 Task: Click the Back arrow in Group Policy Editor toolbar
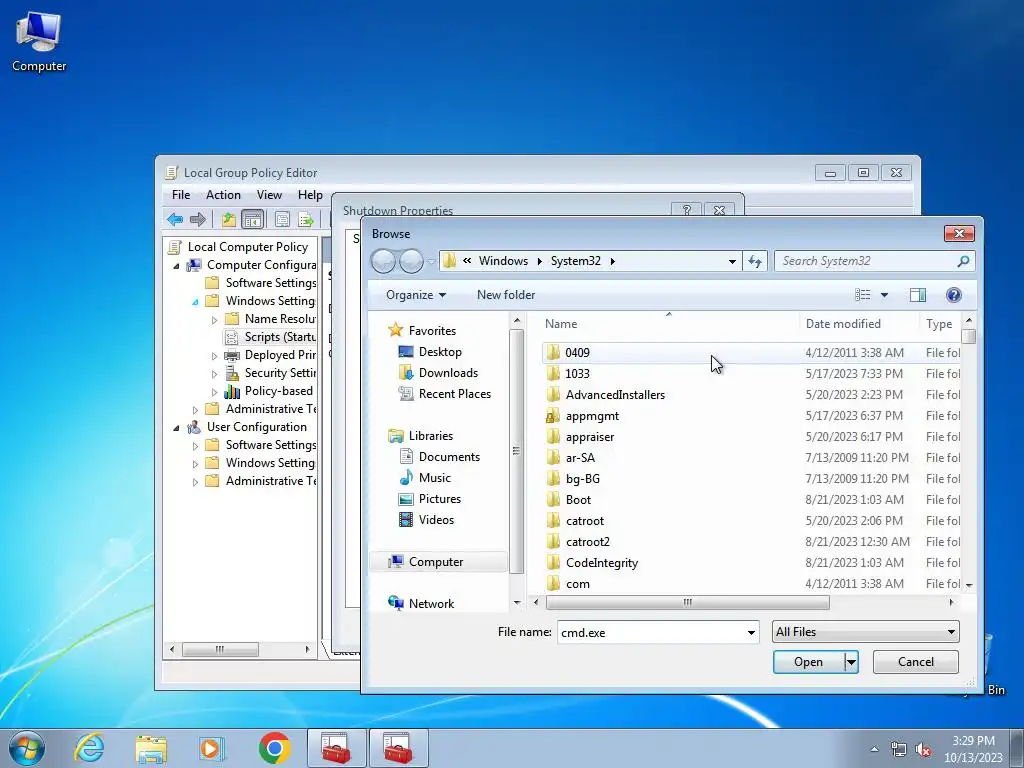click(x=174, y=219)
